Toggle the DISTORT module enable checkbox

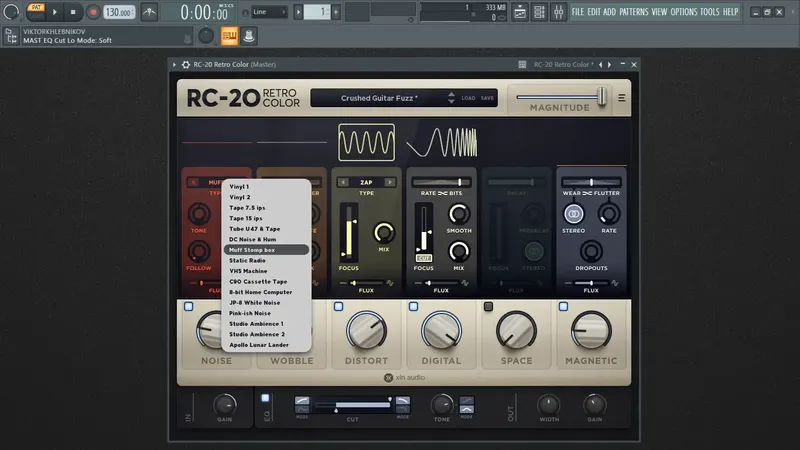(x=338, y=307)
